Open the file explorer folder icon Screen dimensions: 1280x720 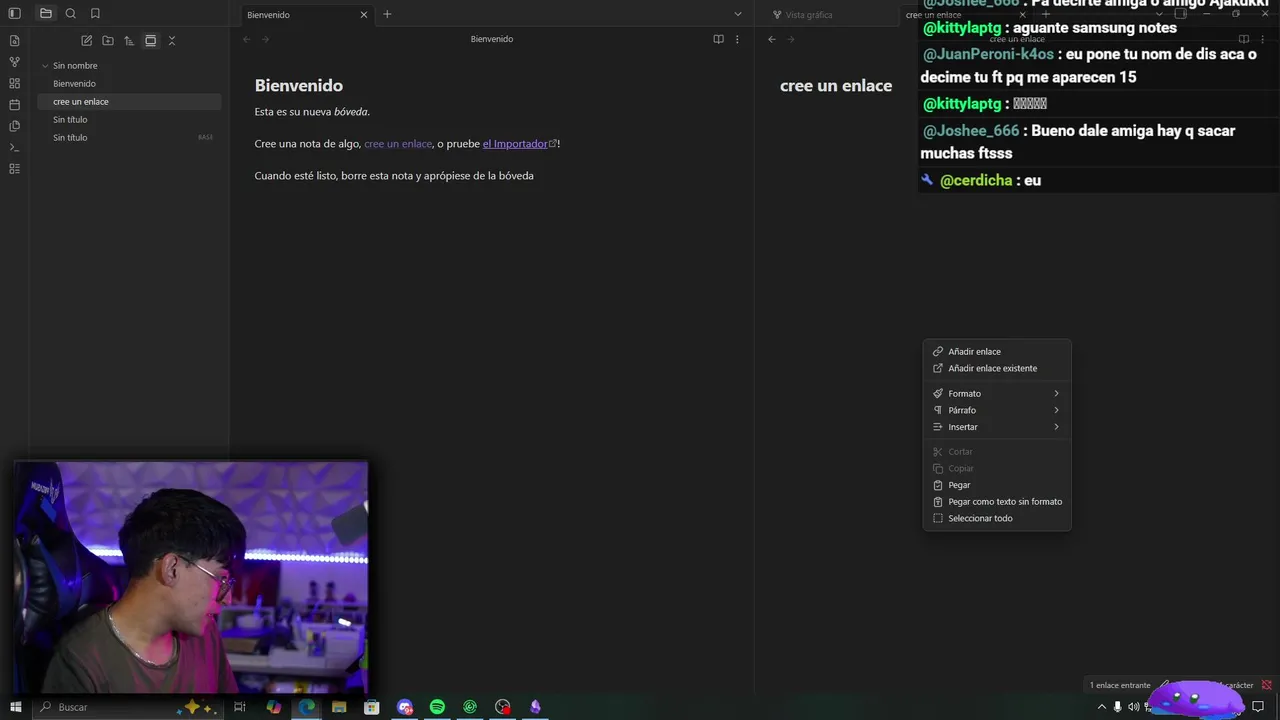(46, 14)
